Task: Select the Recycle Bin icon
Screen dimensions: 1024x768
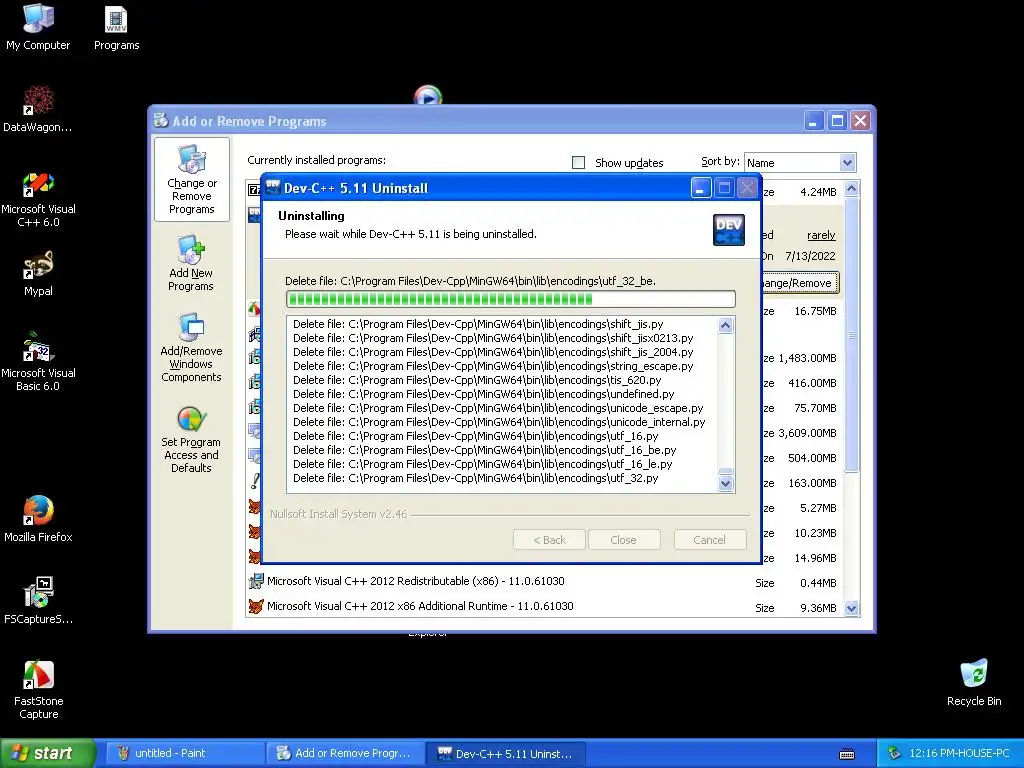Action: [974, 683]
